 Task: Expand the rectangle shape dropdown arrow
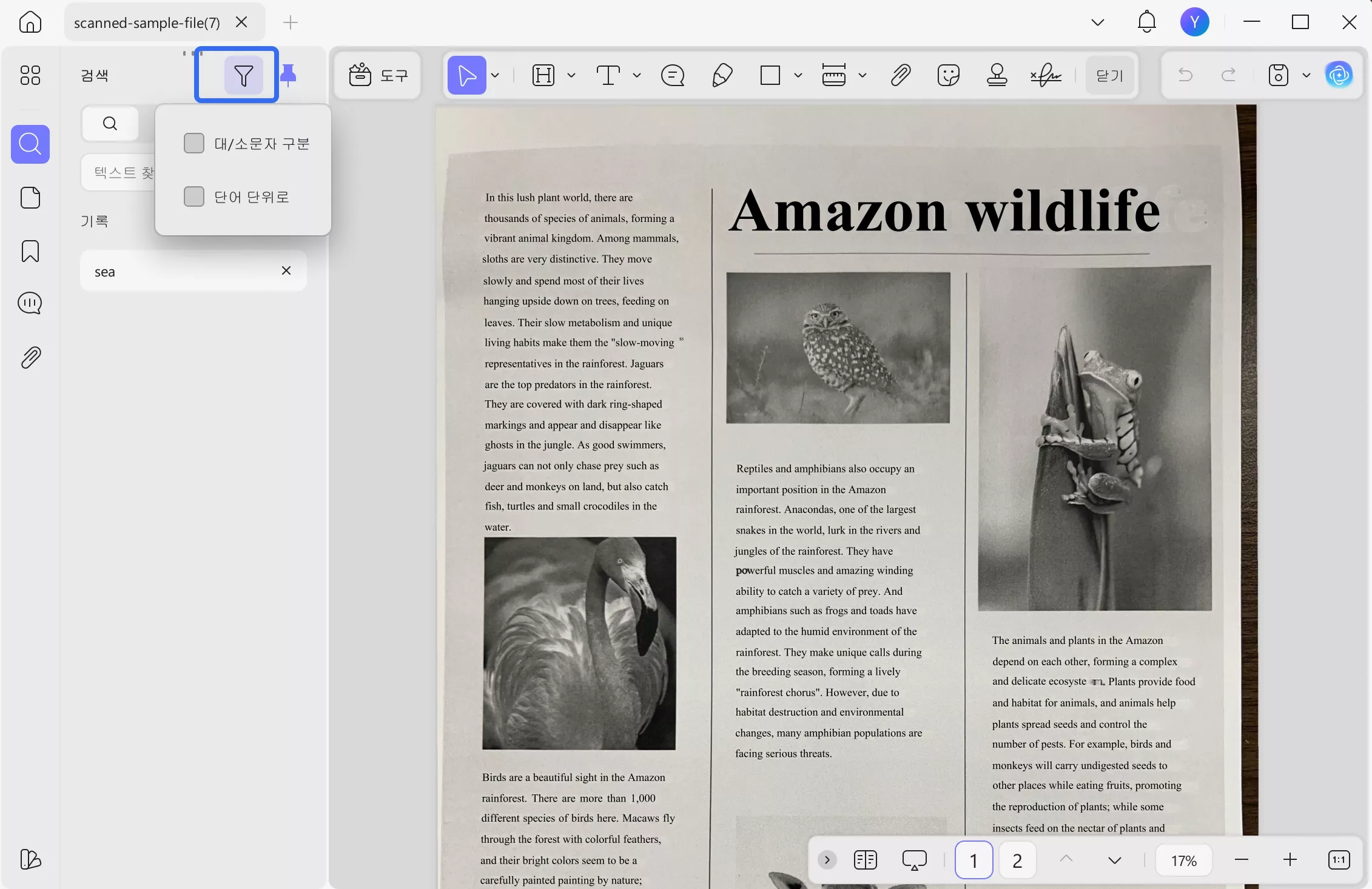pyautogui.click(x=798, y=75)
